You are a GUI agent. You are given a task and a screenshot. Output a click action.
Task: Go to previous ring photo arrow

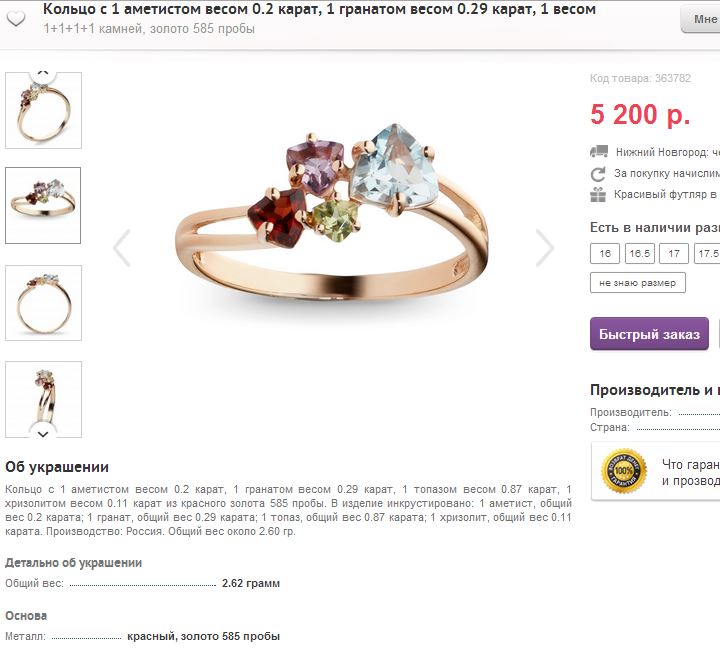point(122,248)
